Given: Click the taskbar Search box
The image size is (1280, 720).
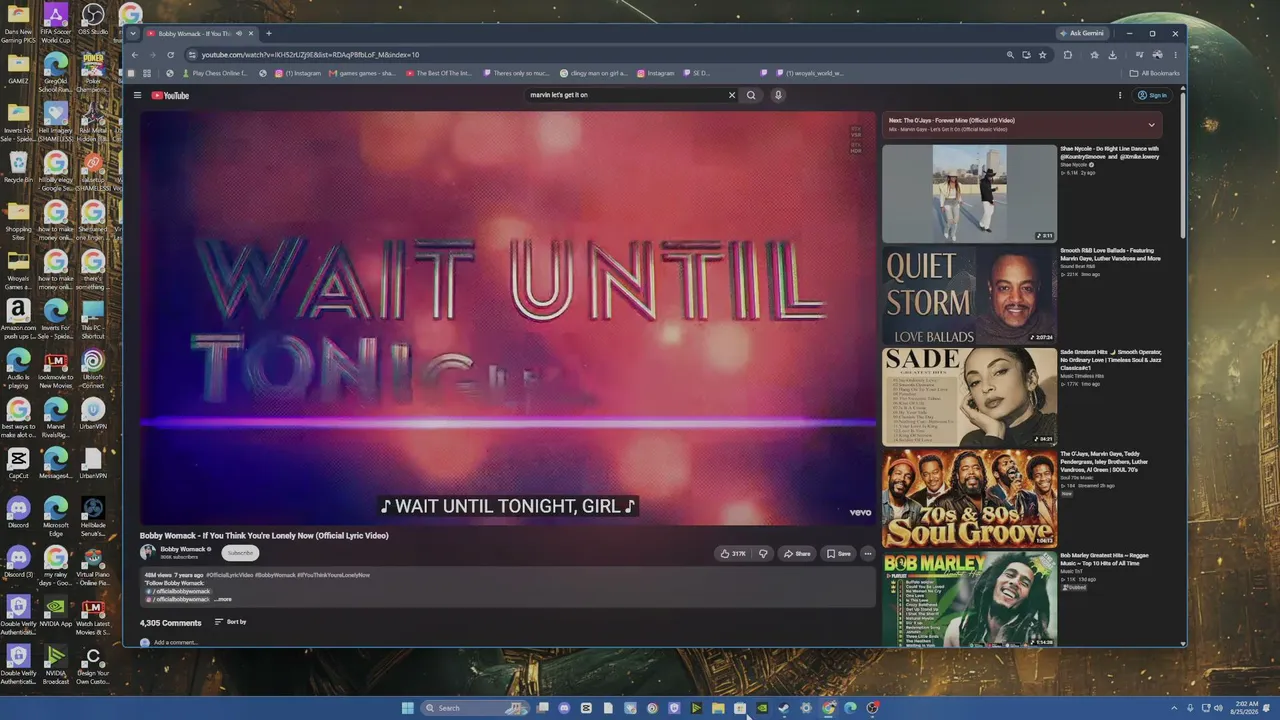Looking at the screenshot, I should (x=473, y=708).
